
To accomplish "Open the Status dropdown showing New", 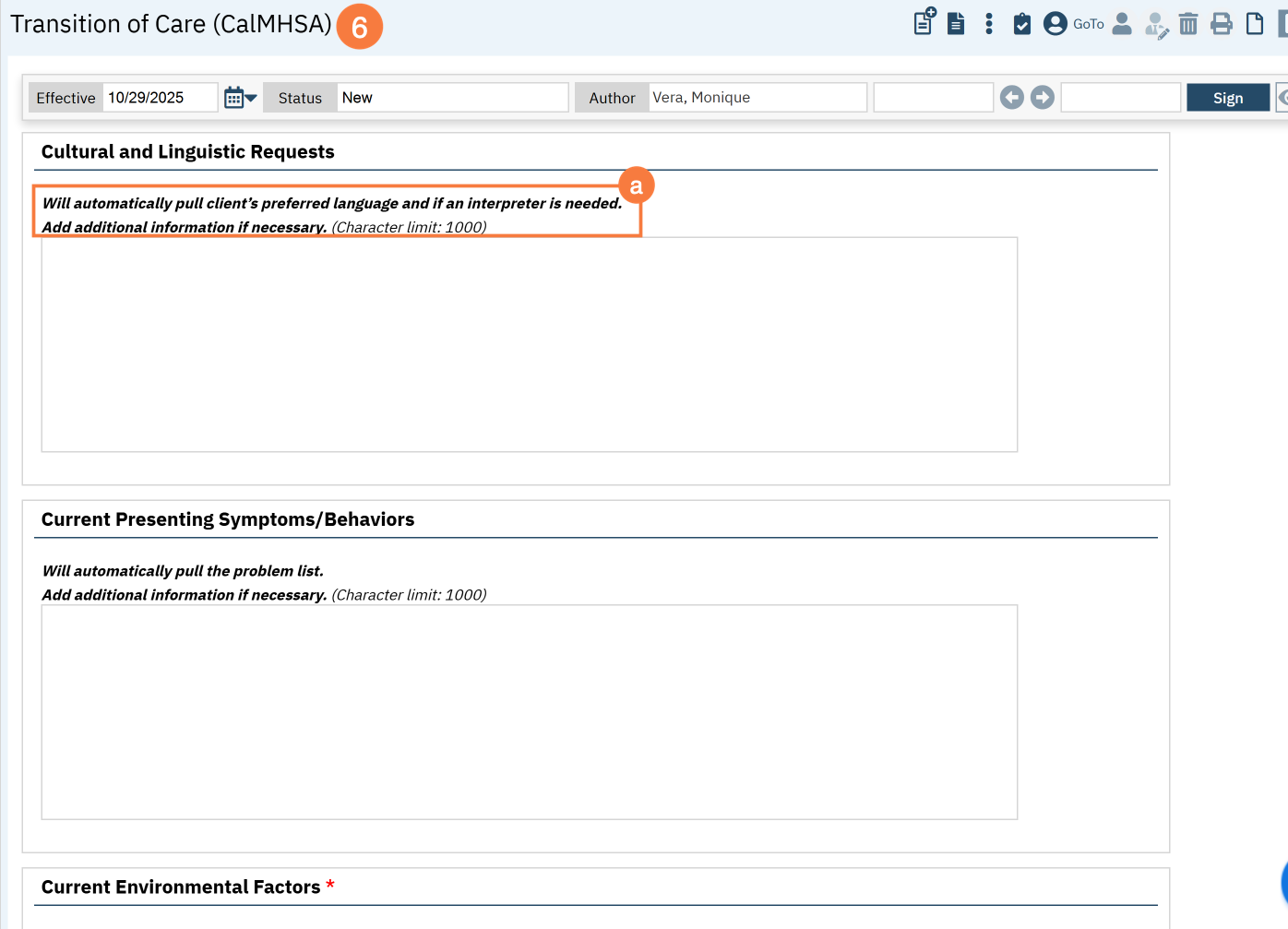I will click(x=452, y=98).
